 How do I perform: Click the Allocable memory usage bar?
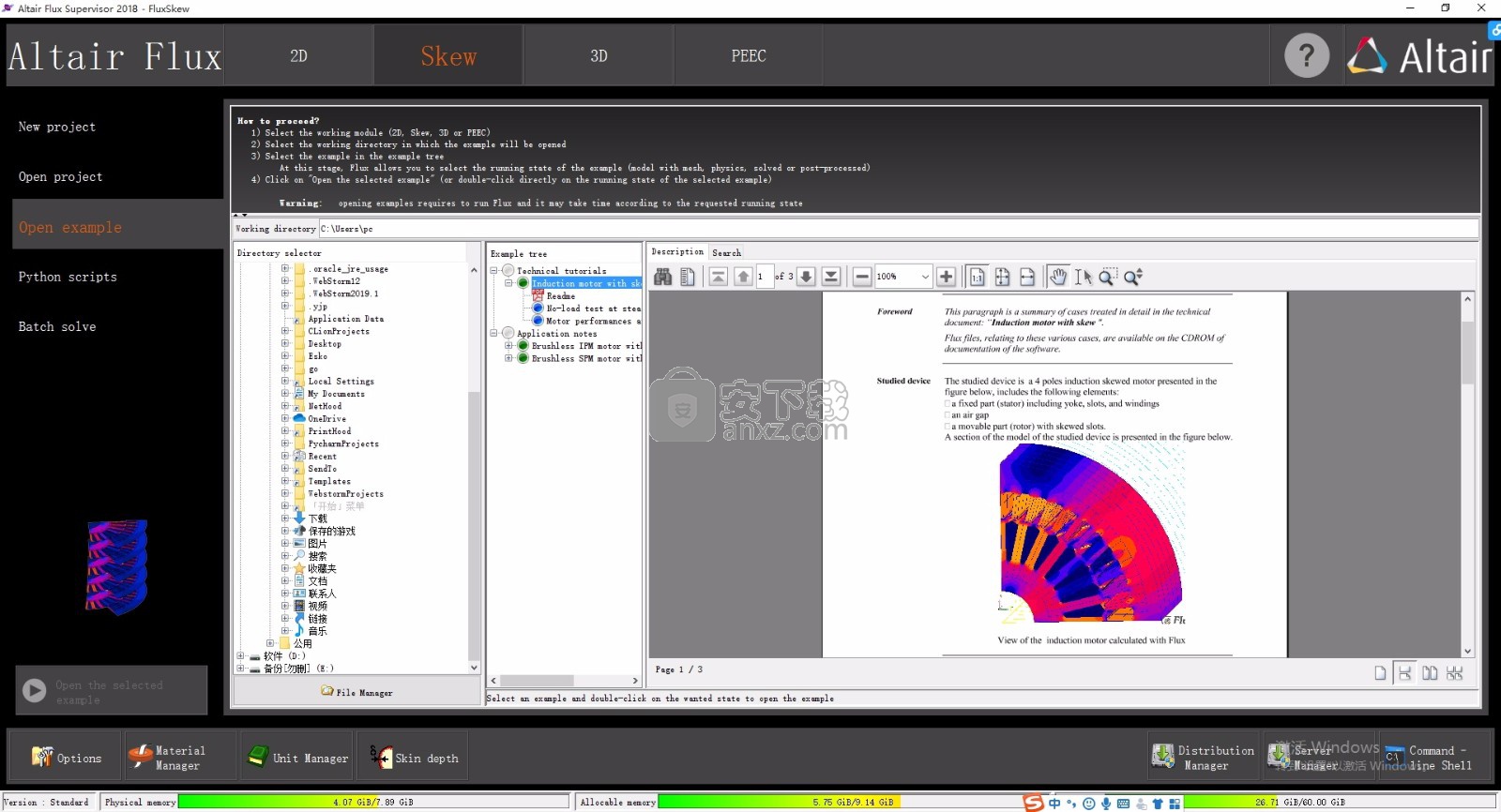853,802
